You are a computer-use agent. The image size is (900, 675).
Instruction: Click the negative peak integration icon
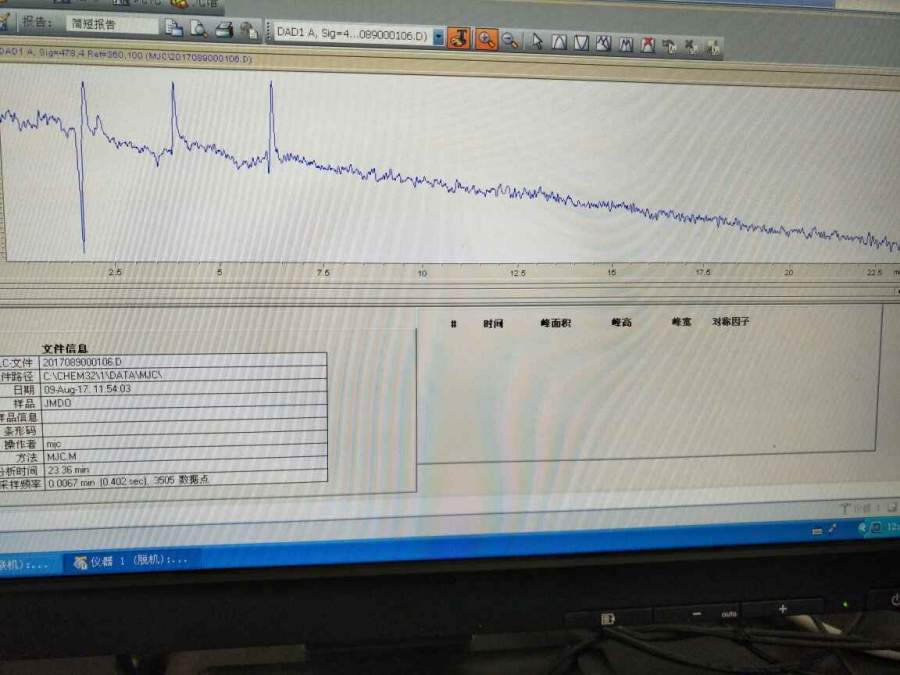pos(581,43)
